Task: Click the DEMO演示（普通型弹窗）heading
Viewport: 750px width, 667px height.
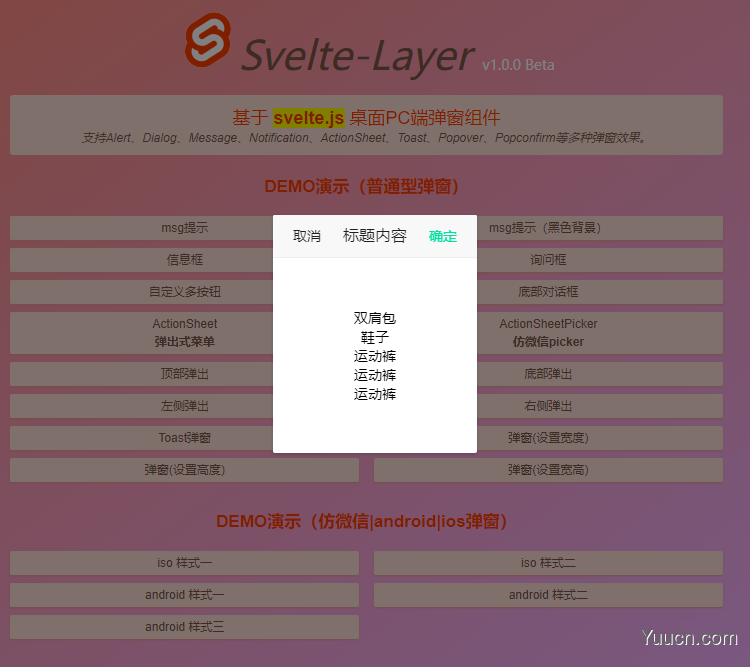Action: pos(362,186)
